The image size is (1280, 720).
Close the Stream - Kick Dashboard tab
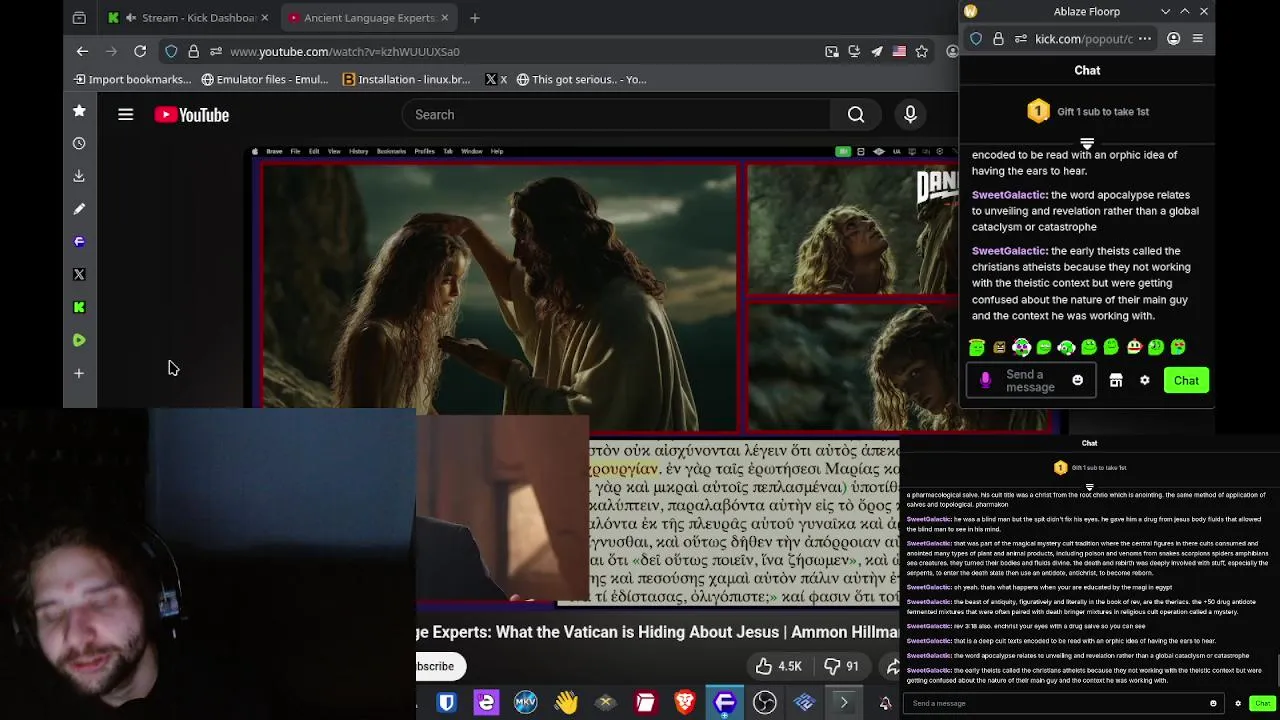point(264,18)
